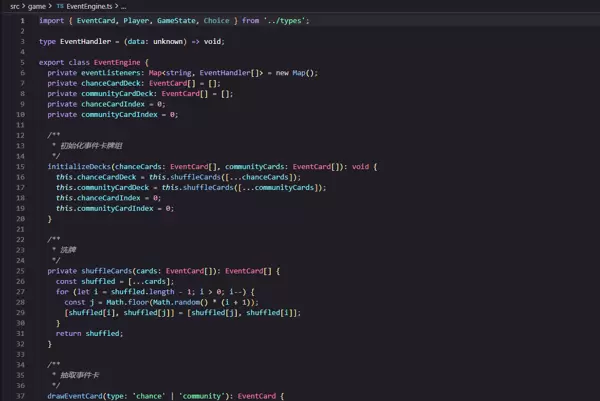This screenshot has height=401, width=600.
Task: Open the 'src' breadcrumb folder
Action: (x=15, y=6)
